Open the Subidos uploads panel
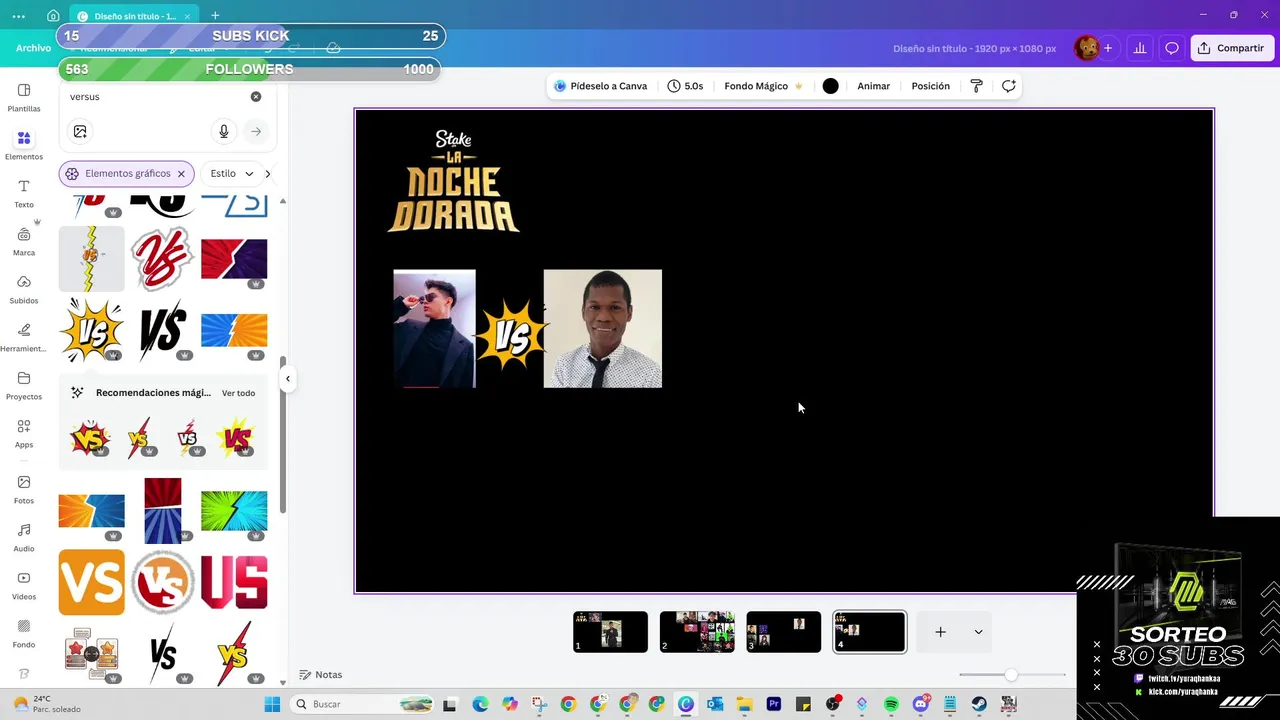The height and width of the screenshot is (720, 1280). [x=24, y=289]
